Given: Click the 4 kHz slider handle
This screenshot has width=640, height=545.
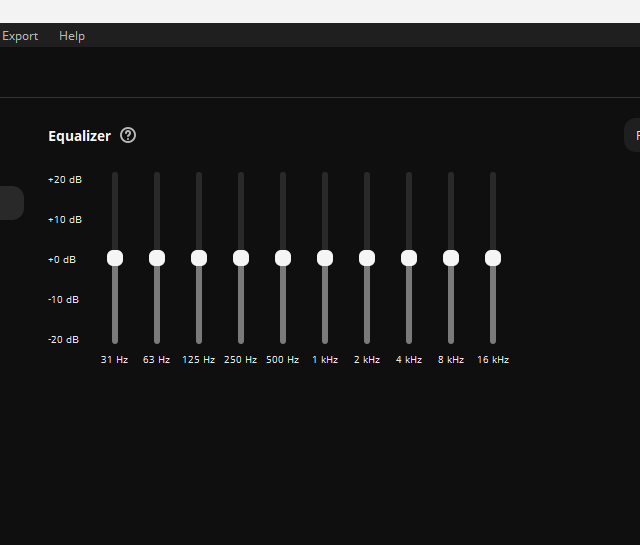Looking at the screenshot, I should (409, 258).
